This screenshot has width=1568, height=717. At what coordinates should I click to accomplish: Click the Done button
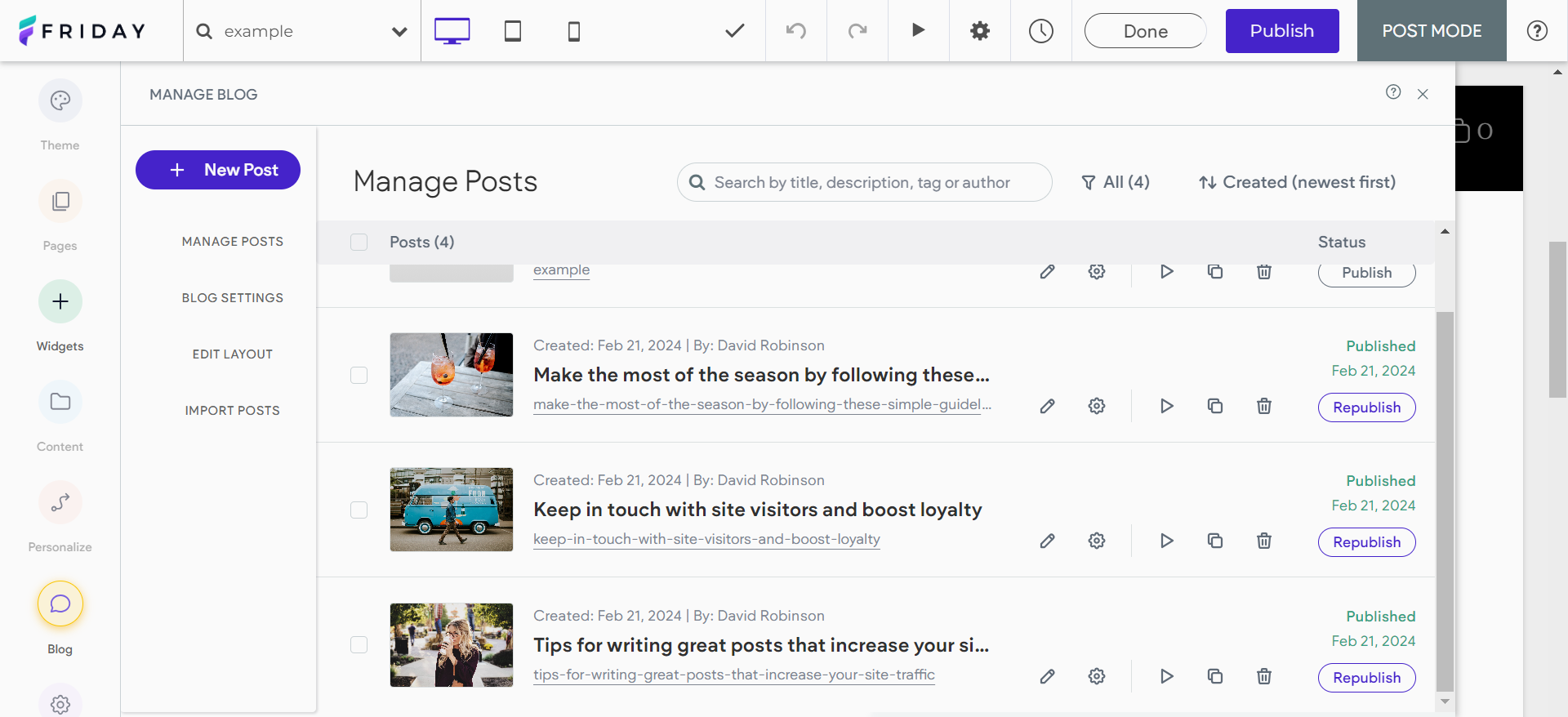pos(1146,31)
